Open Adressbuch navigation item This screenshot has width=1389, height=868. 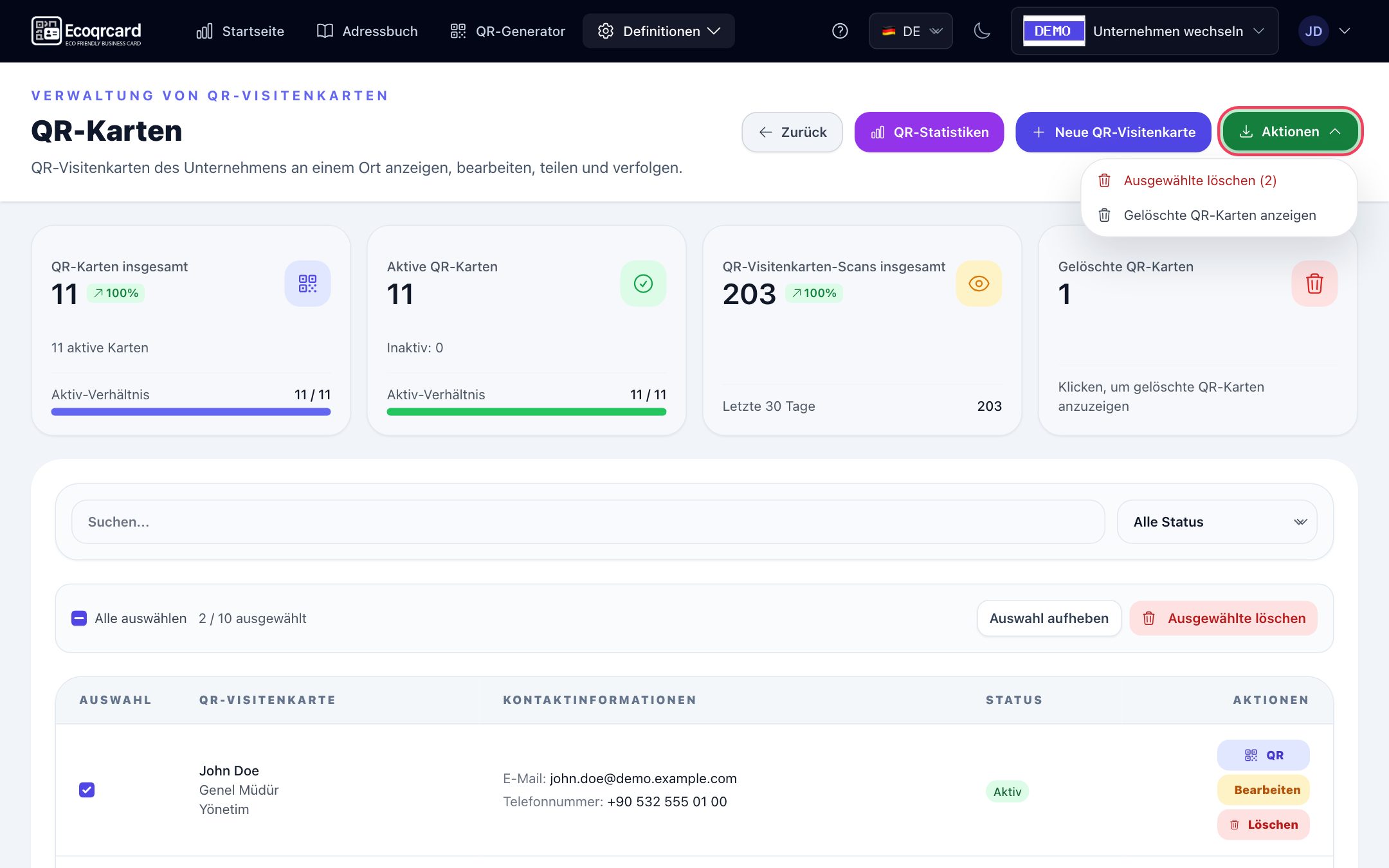(x=367, y=31)
